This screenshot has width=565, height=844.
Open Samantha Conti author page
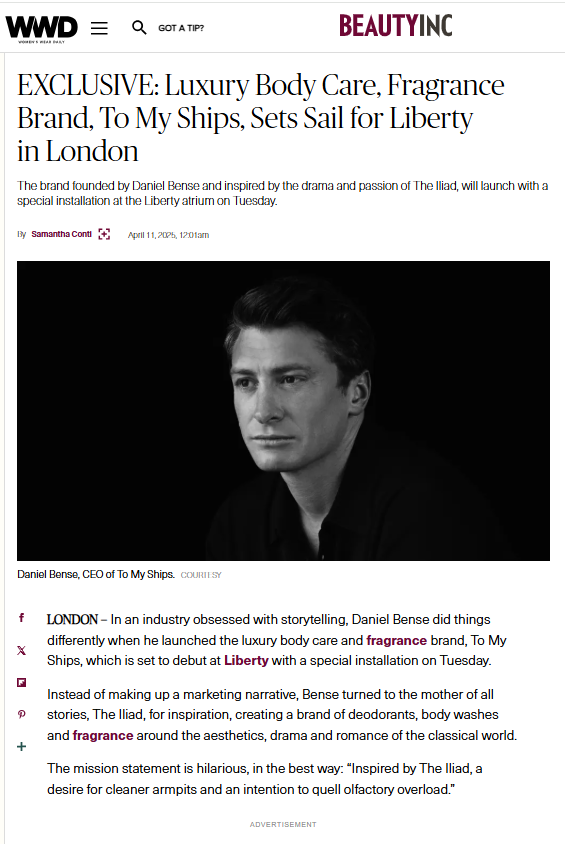[61, 234]
